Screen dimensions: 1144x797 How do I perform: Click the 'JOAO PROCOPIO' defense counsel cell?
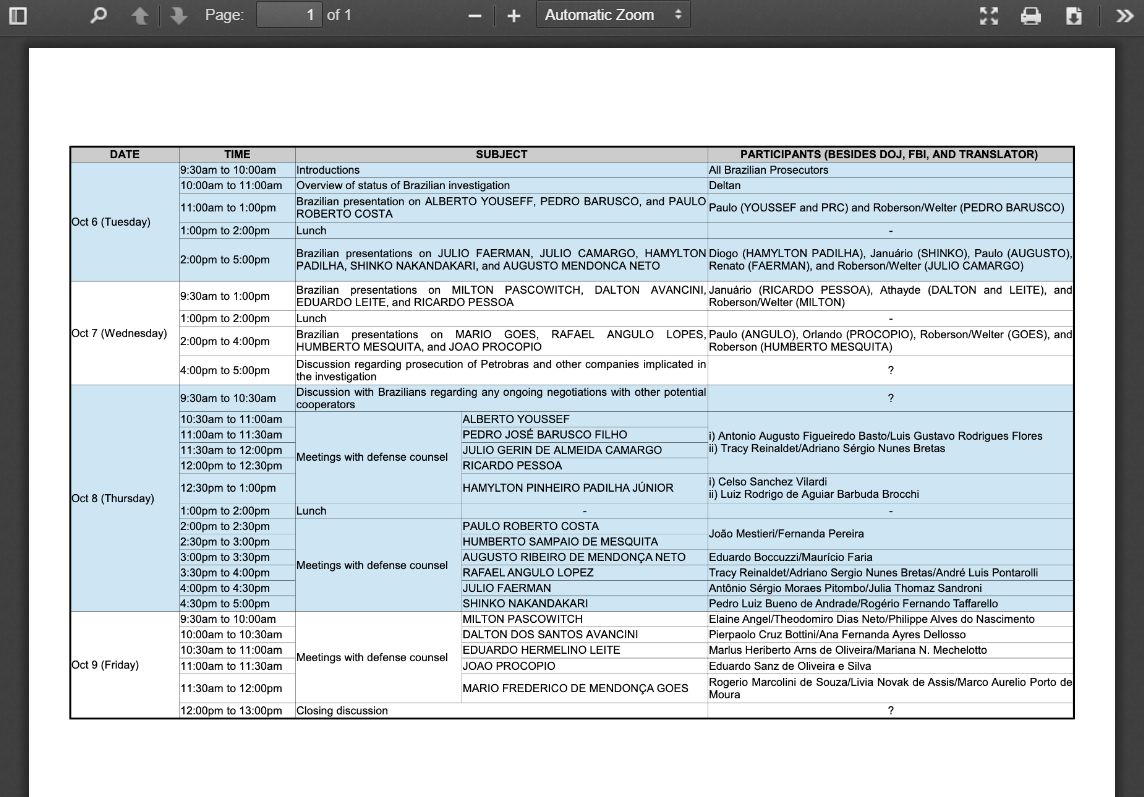[584, 666]
